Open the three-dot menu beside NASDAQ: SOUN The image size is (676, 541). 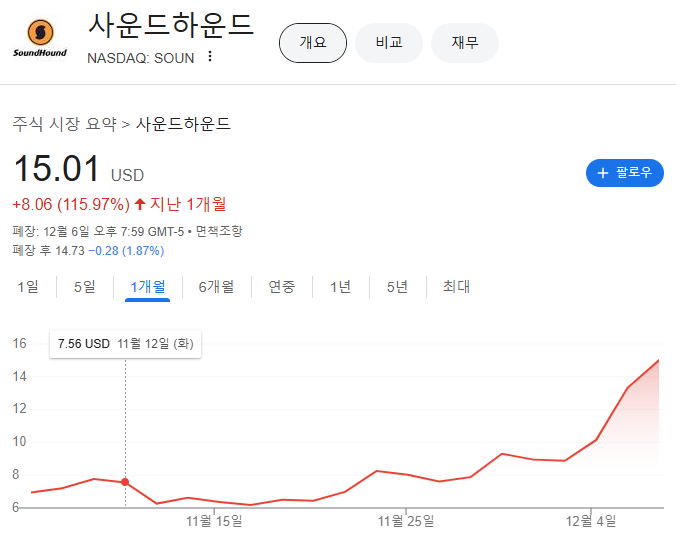(210, 56)
